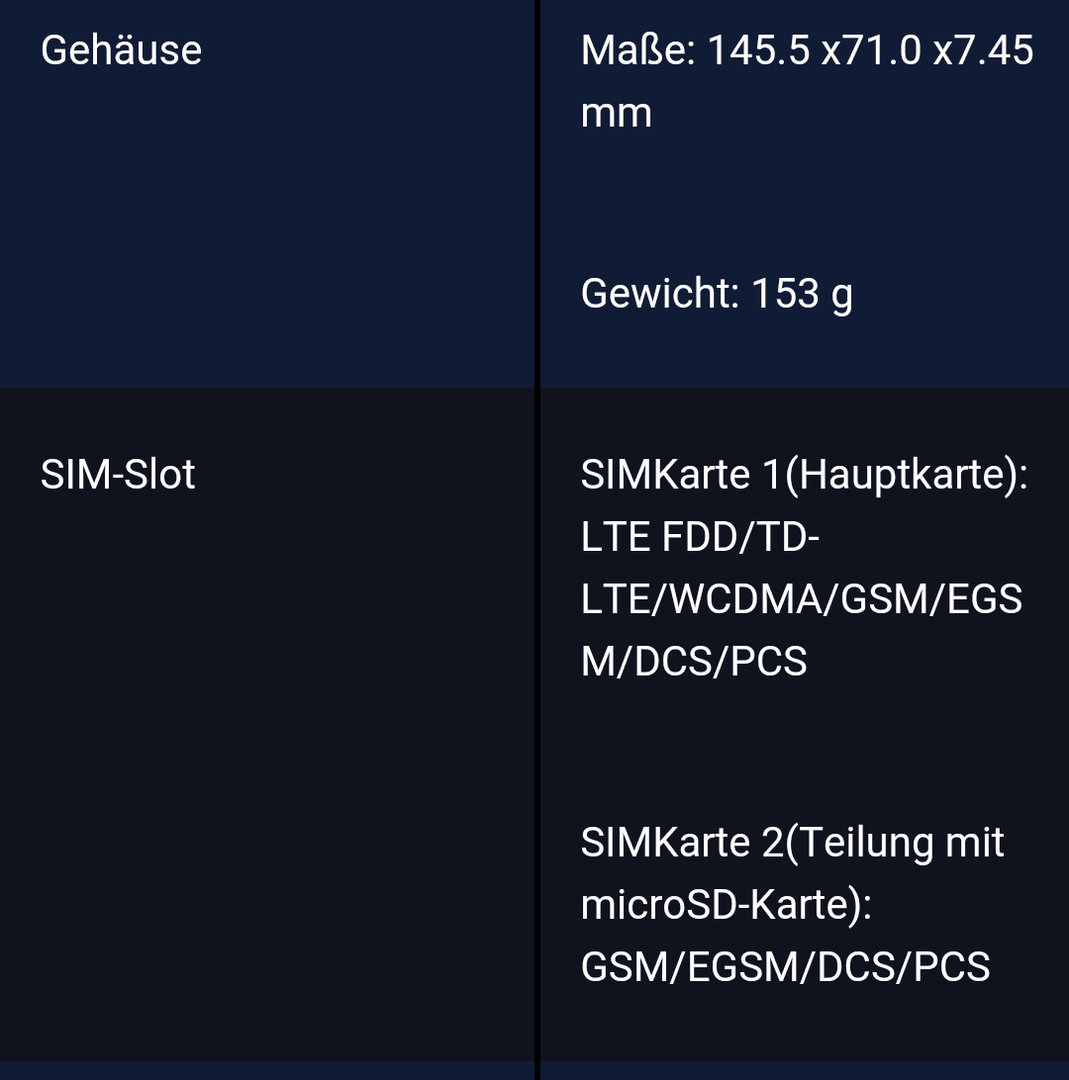Click the 153 weight number
The height and width of the screenshot is (1080, 1069).
coord(785,293)
